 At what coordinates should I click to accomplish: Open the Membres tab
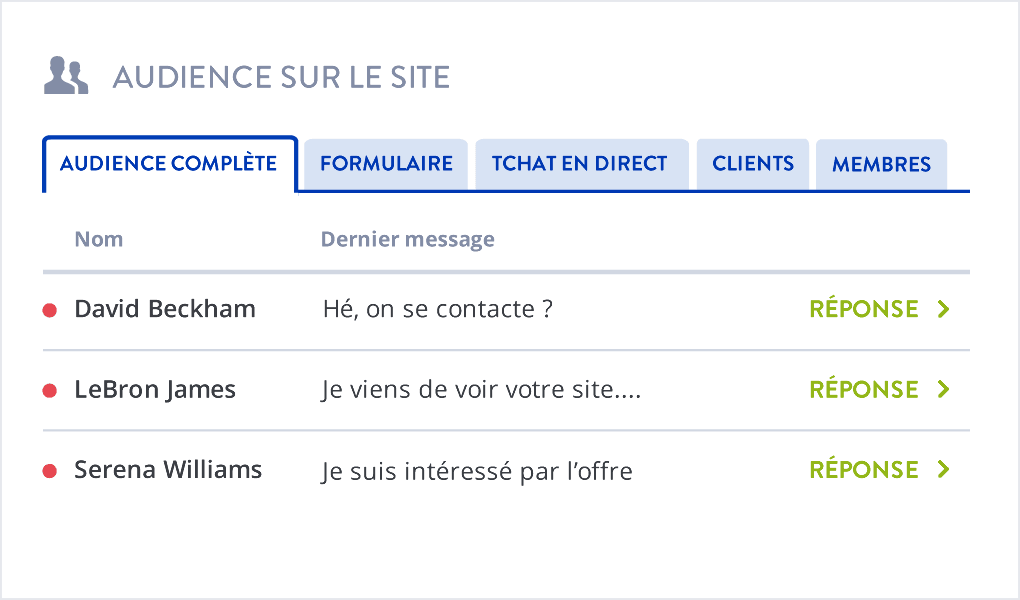point(881,164)
